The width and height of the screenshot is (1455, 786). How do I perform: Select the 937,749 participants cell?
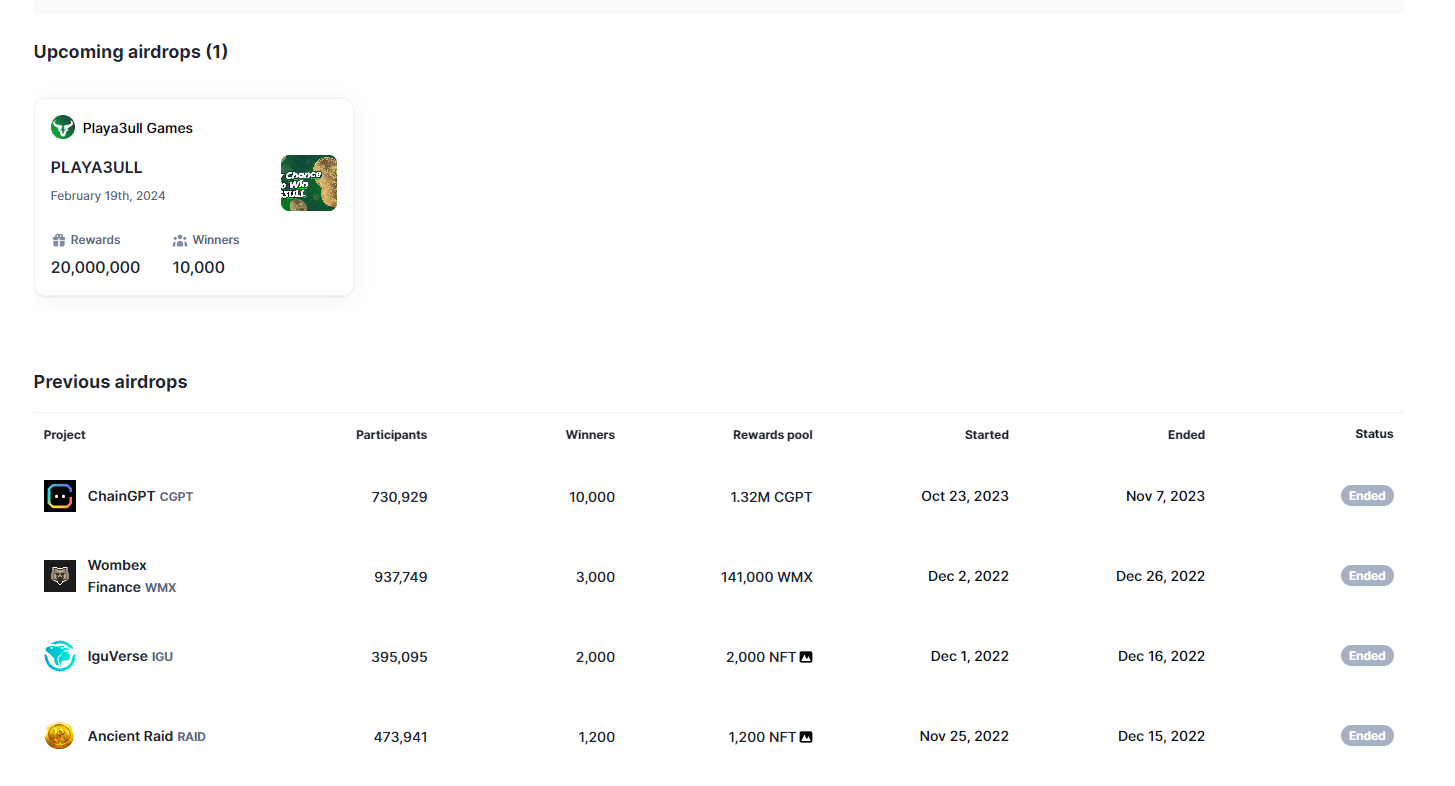pyautogui.click(x=400, y=577)
